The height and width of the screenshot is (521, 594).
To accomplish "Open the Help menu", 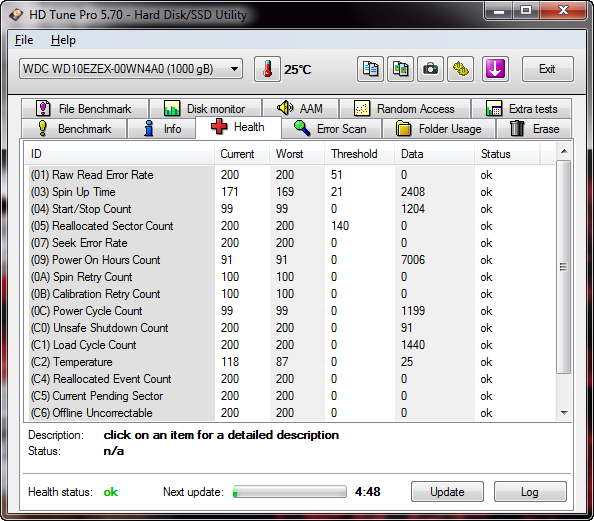I will click(x=63, y=40).
